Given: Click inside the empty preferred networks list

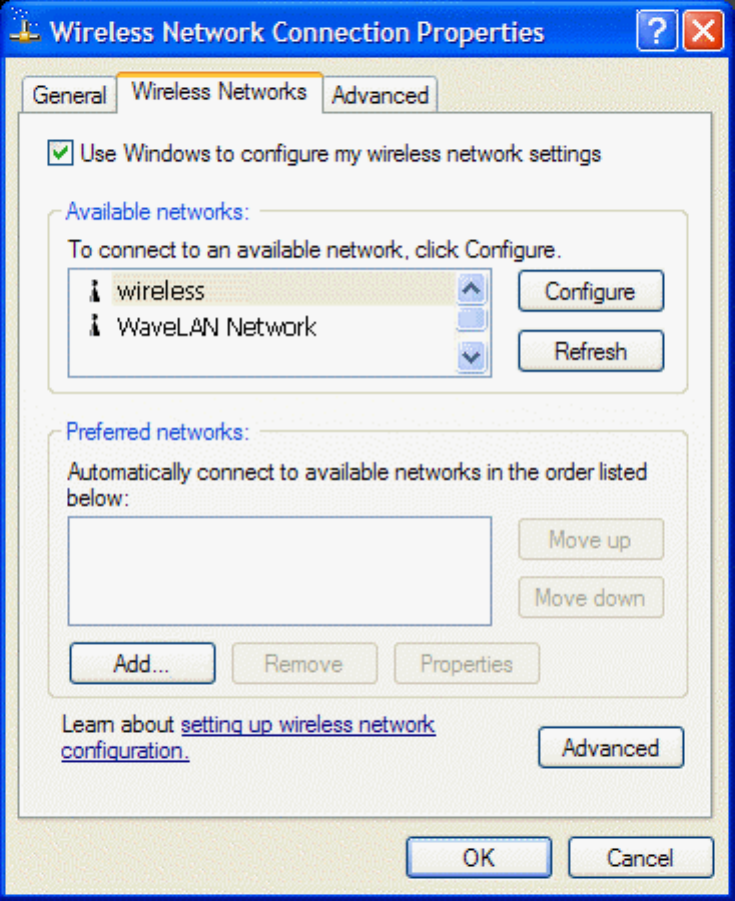Looking at the screenshot, I should pos(279,571).
